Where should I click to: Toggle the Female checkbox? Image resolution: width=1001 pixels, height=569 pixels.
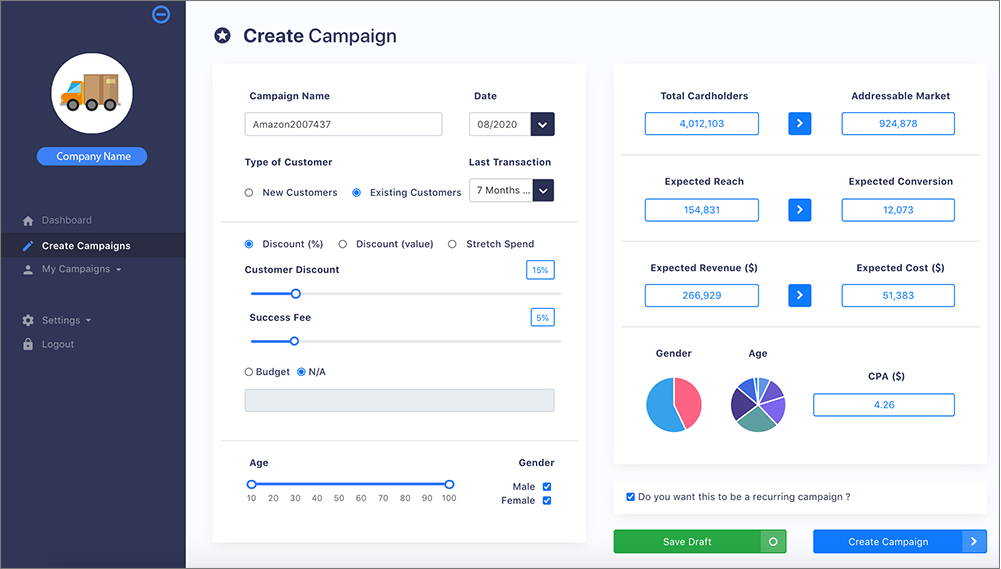tap(547, 501)
